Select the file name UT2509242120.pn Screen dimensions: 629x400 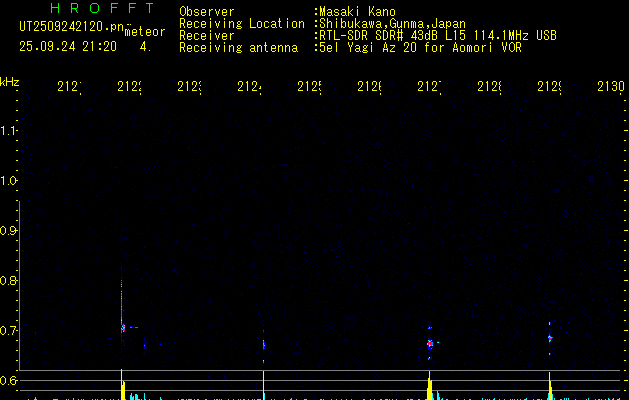pos(72,27)
